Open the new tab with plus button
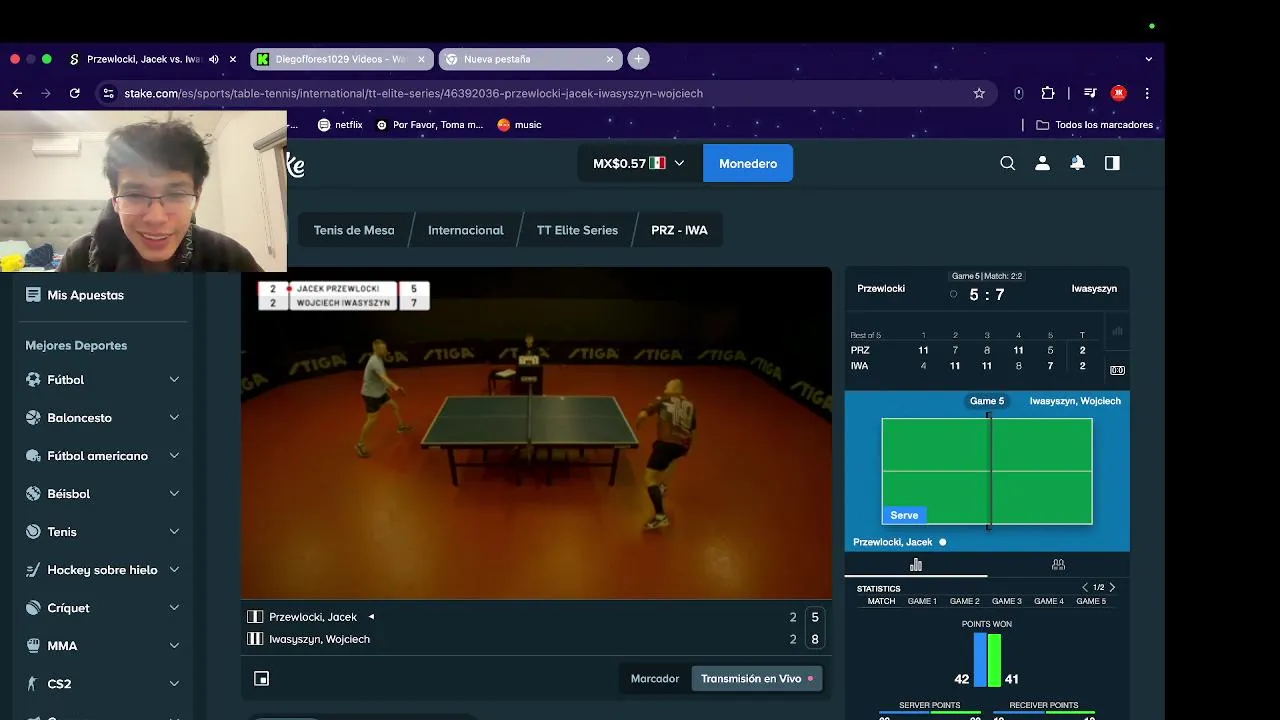 click(638, 59)
